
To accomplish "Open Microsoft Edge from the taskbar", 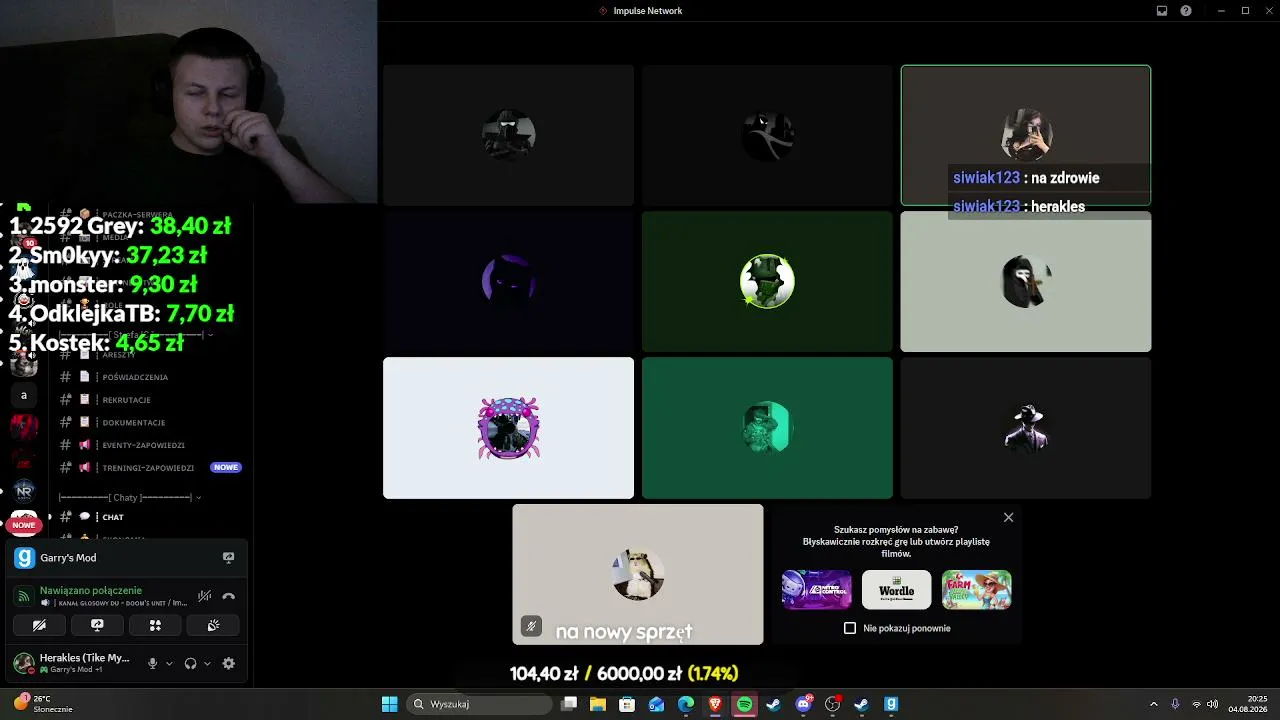I will pos(686,704).
